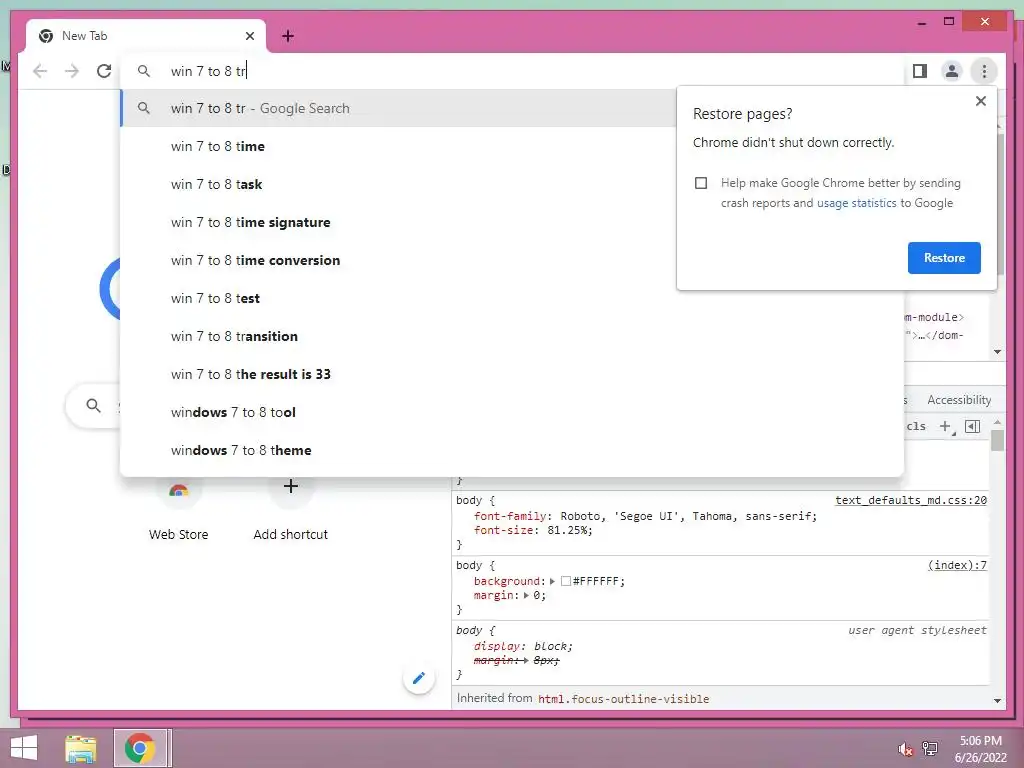Image resolution: width=1024 pixels, height=768 pixels.
Task: Open the Chrome side panel icon
Action: tap(920, 71)
